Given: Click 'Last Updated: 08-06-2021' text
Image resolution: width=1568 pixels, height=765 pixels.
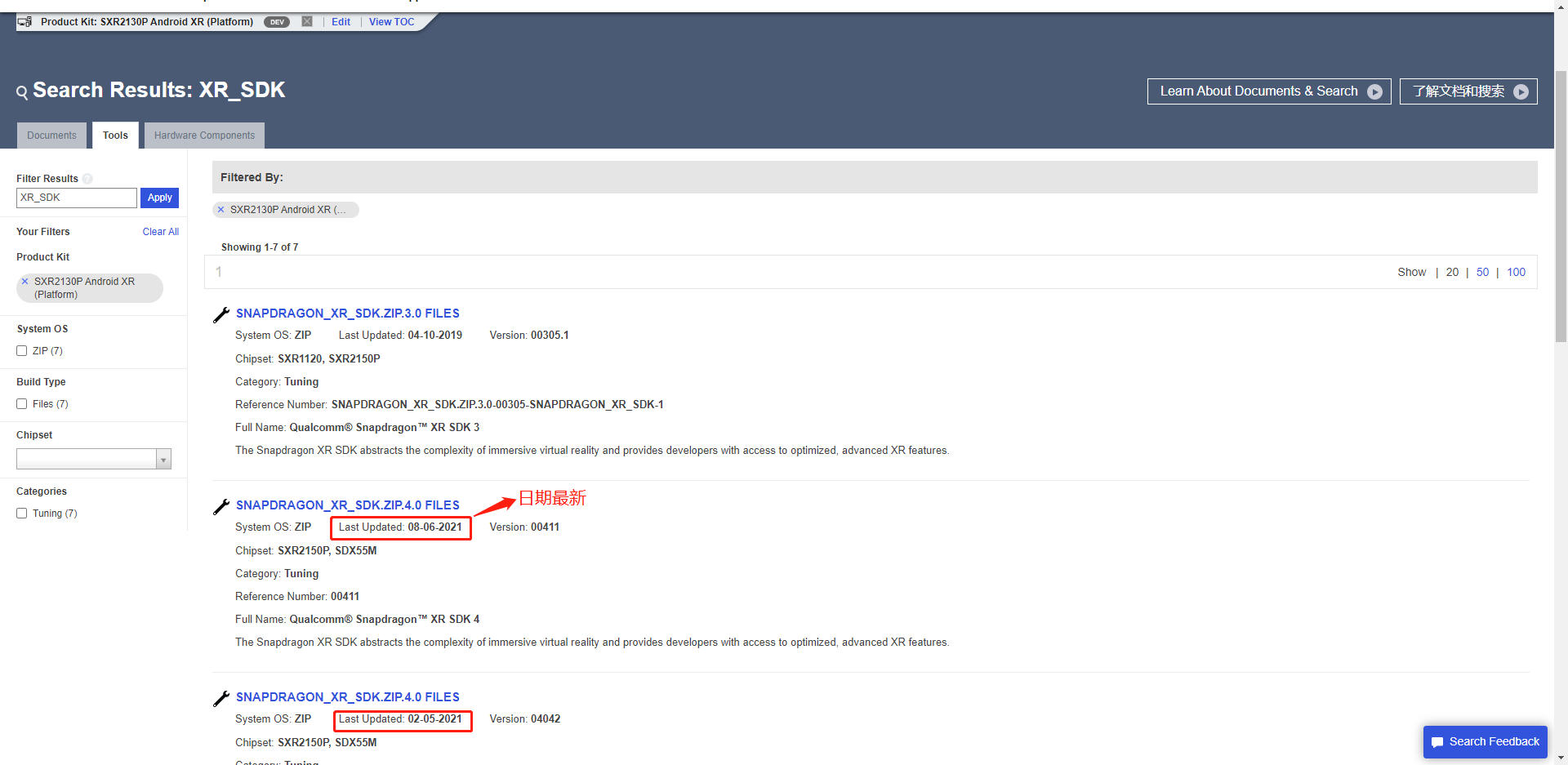Looking at the screenshot, I should point(400,527).
